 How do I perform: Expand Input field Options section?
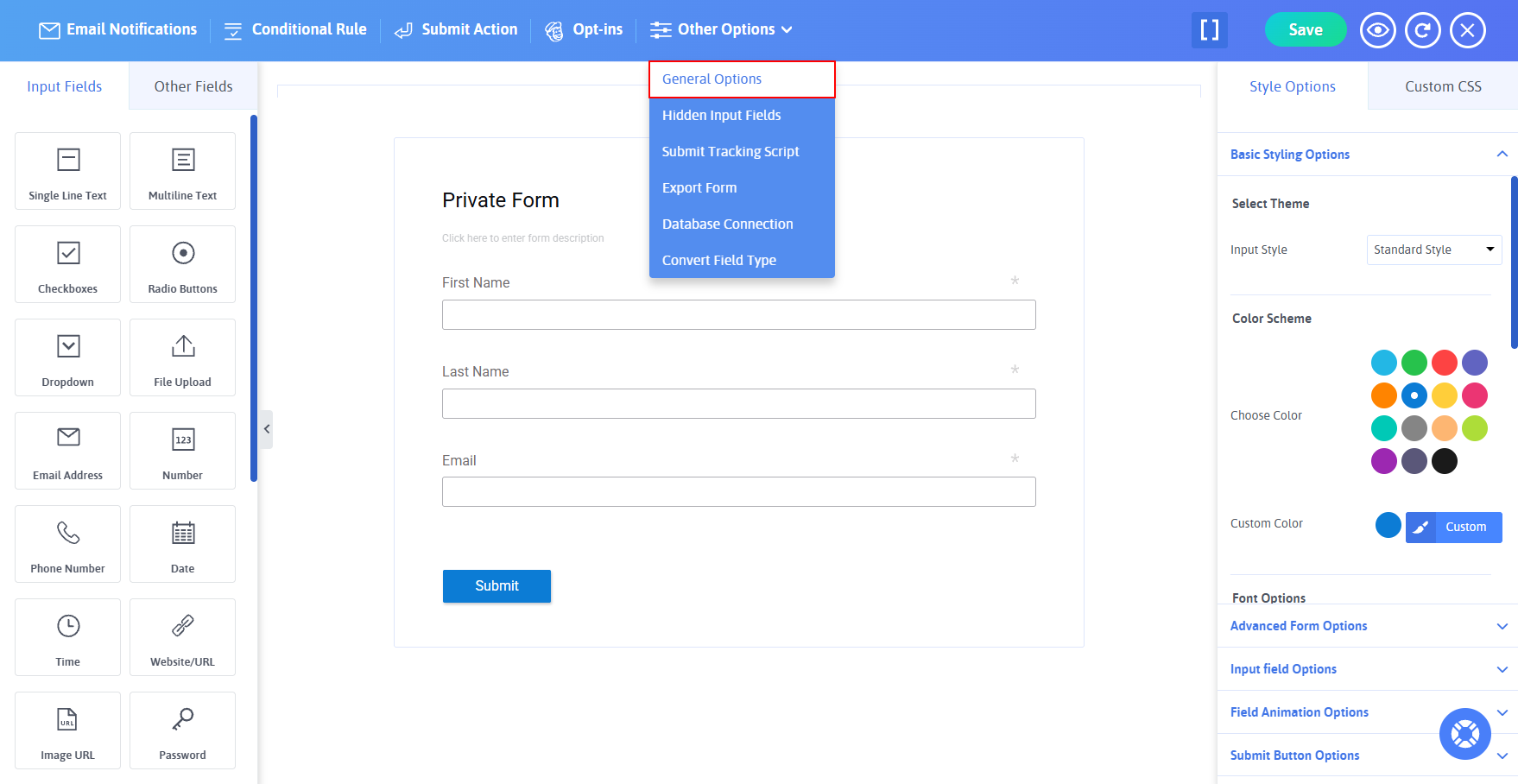1368,669
